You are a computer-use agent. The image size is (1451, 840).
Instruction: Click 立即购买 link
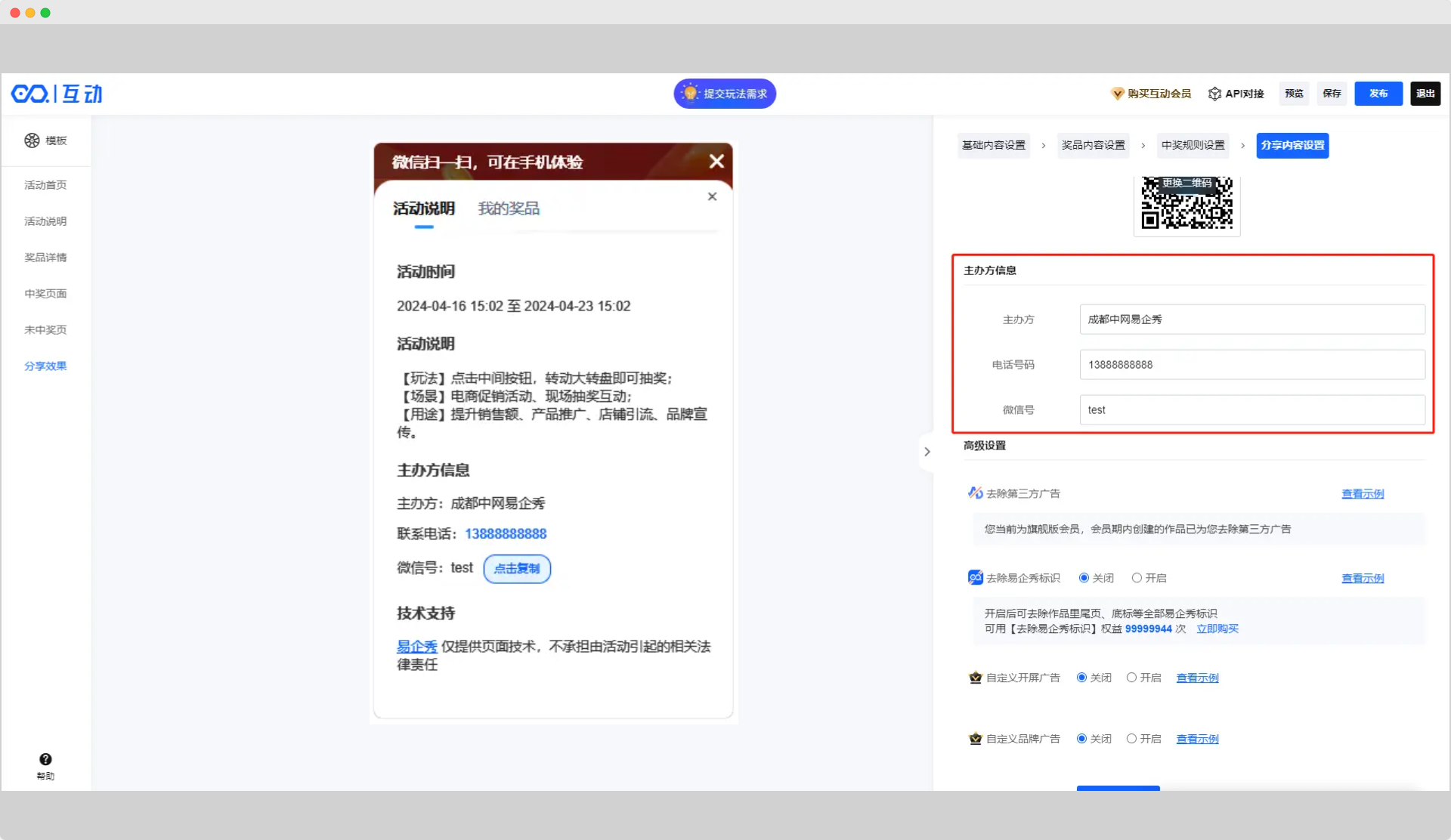pyautogui.click(x=1217, y=628)
